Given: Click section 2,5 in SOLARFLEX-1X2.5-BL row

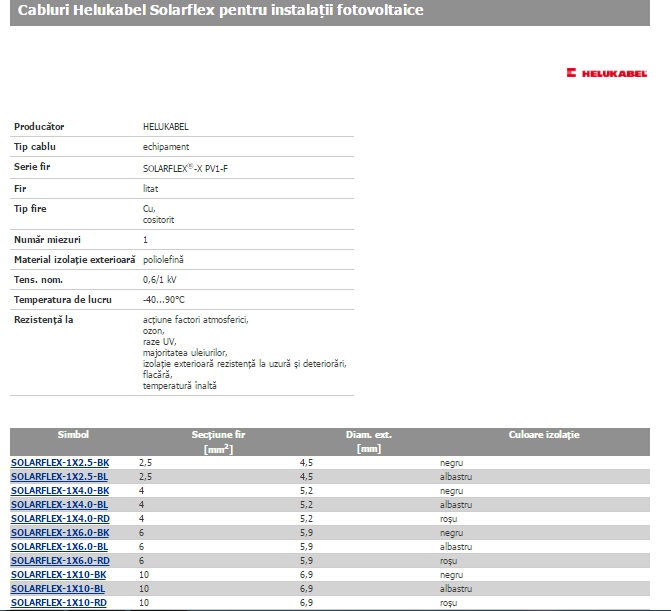Looking at the screenshot, I should [145, 477].
